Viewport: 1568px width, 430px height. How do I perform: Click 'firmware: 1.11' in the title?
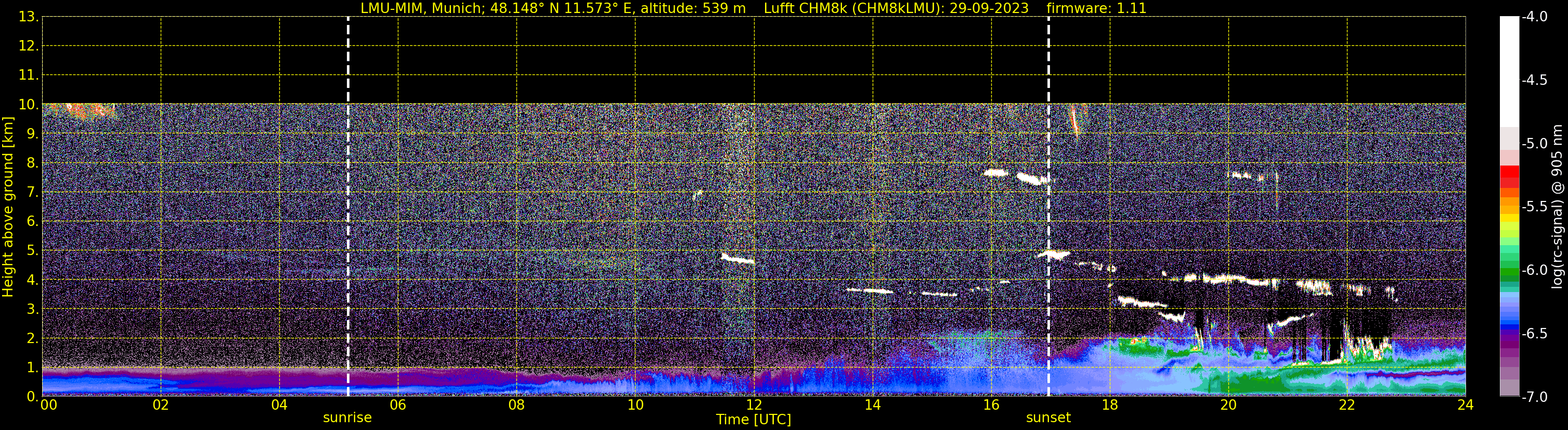(1096, 8)
